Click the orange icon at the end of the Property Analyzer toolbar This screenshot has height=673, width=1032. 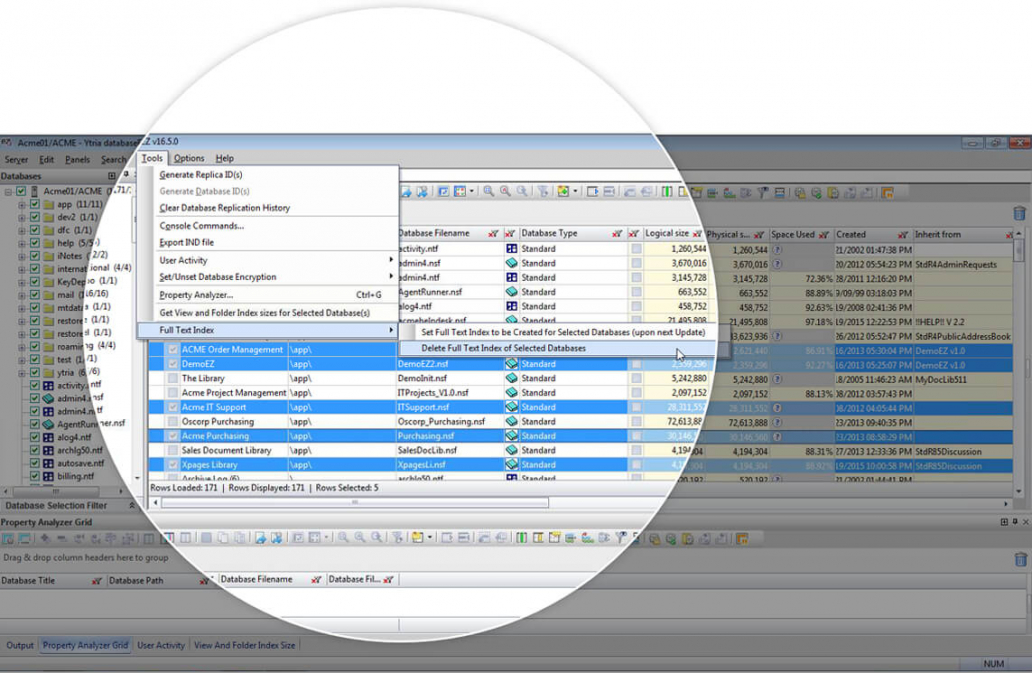point(742,539)
